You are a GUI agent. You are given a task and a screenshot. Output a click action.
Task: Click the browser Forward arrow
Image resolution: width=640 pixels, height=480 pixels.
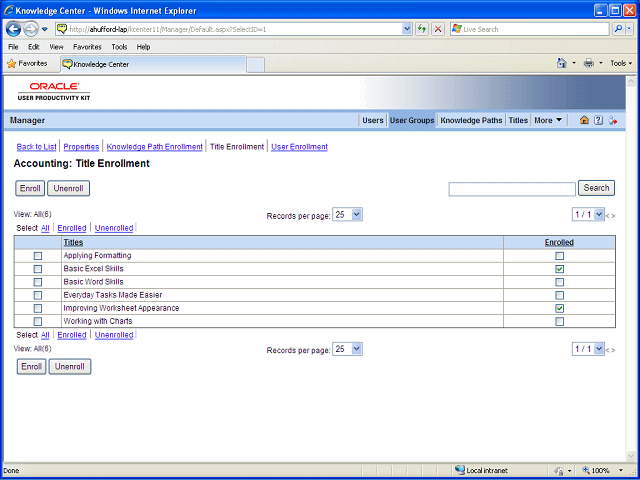[31, 29]
